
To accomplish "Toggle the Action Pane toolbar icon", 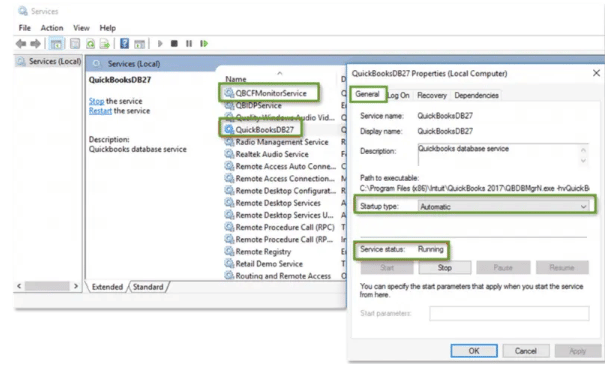I will [139, 44].
